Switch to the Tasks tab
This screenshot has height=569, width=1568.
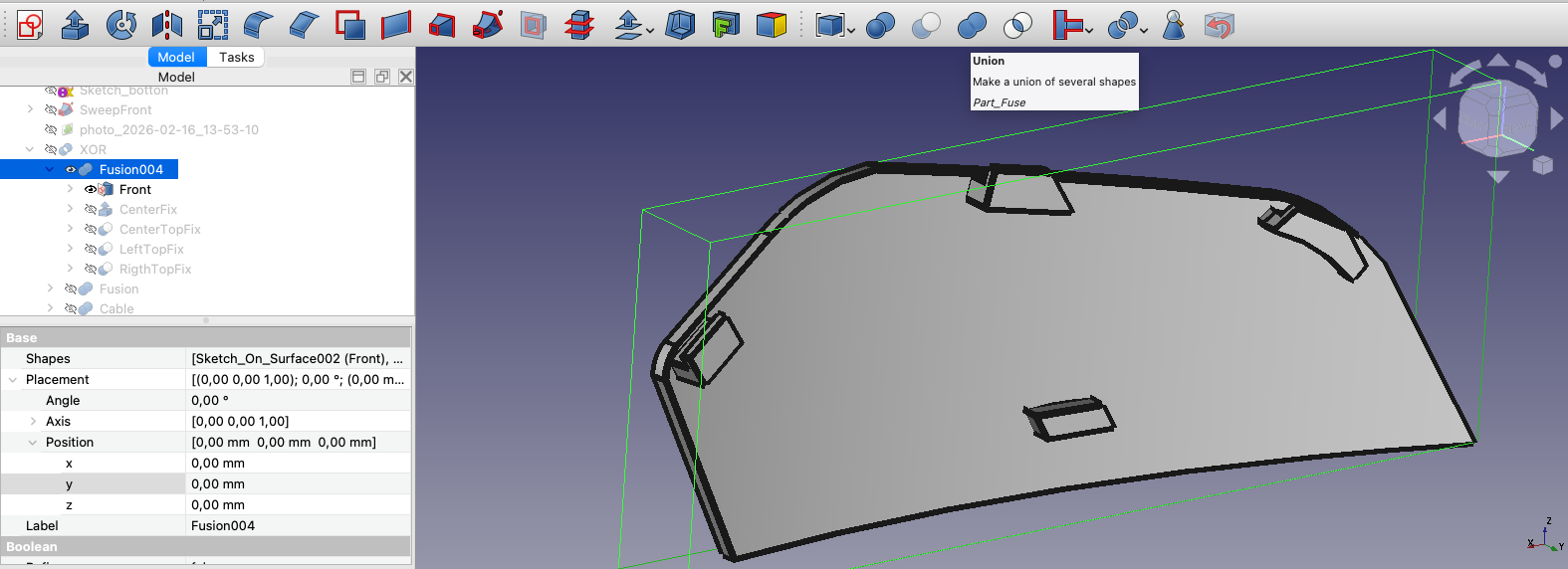pos(237,57)
